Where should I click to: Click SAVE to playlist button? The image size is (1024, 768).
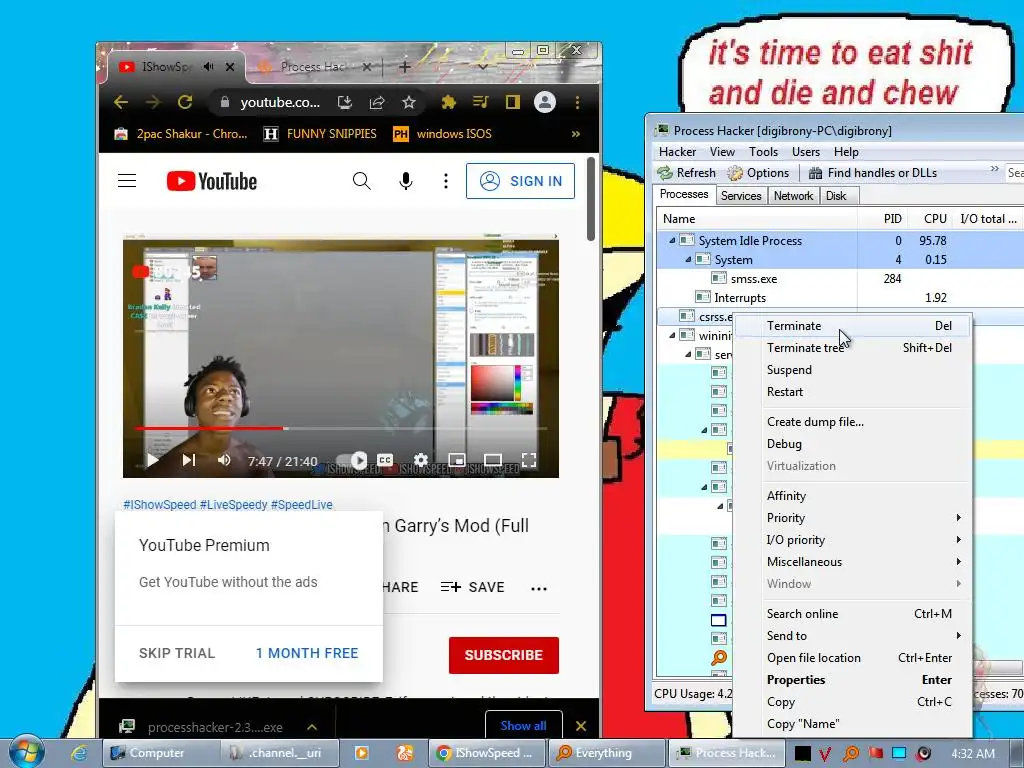coord(472,587)
